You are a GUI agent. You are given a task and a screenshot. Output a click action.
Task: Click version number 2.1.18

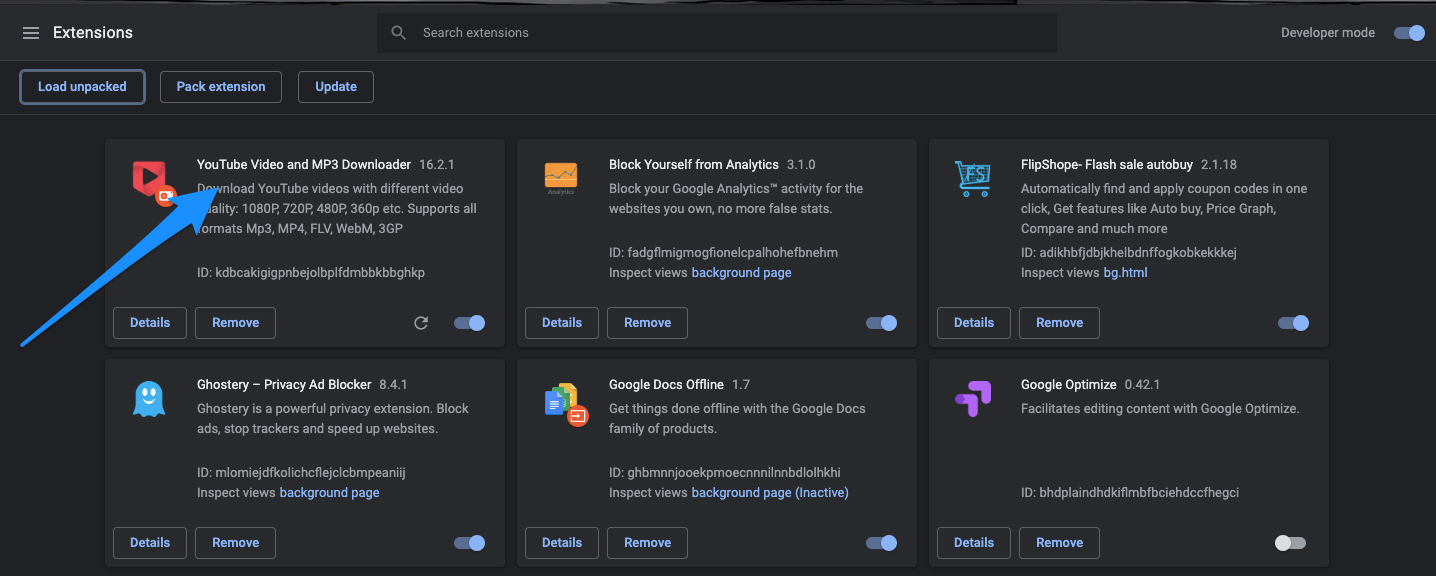1218,165
